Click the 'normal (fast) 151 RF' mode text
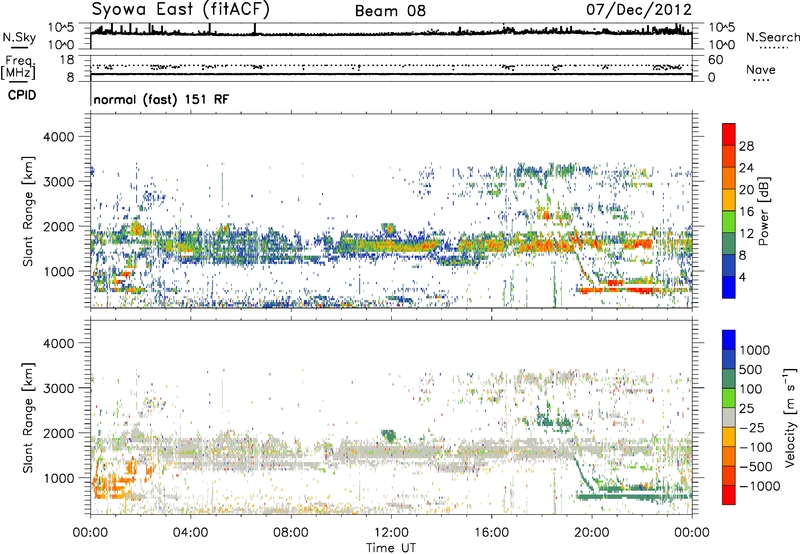This screenshot has width=800, height=554. (161, 99)
